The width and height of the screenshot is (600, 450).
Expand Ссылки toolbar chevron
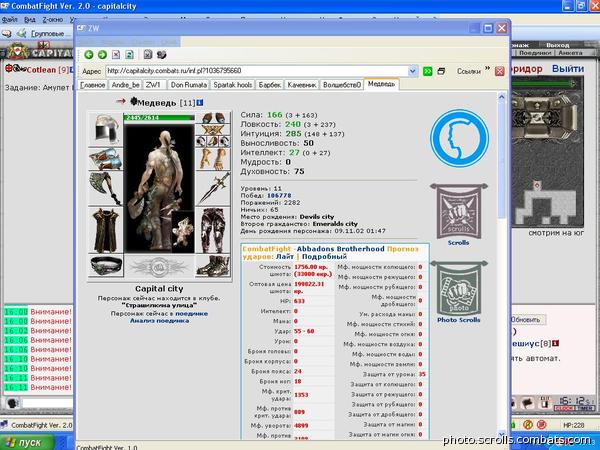pos(487,69)
